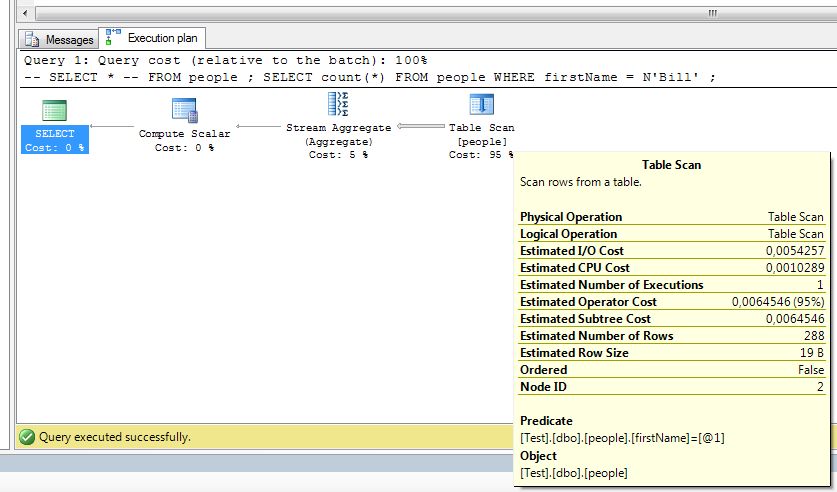Click the 'Table Scan' tooltip title
Screen dimensions: 837x492
tap(672, 165)
